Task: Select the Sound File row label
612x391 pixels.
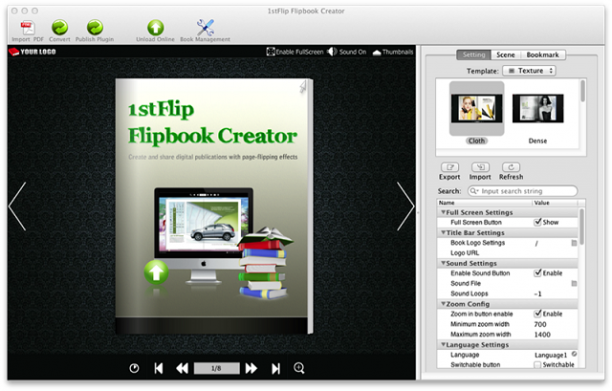Action: (x=466, y=283)
